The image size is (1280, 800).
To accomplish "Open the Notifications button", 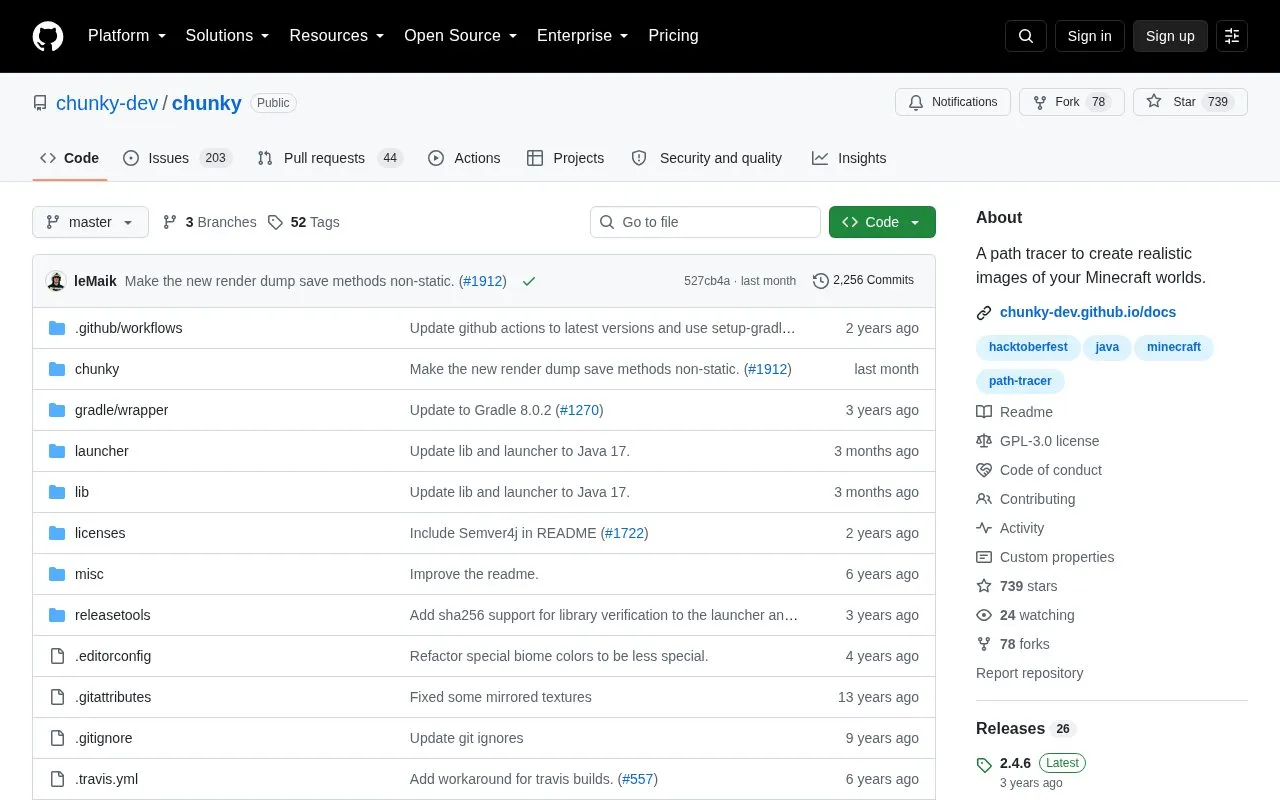I will [953, 102].
